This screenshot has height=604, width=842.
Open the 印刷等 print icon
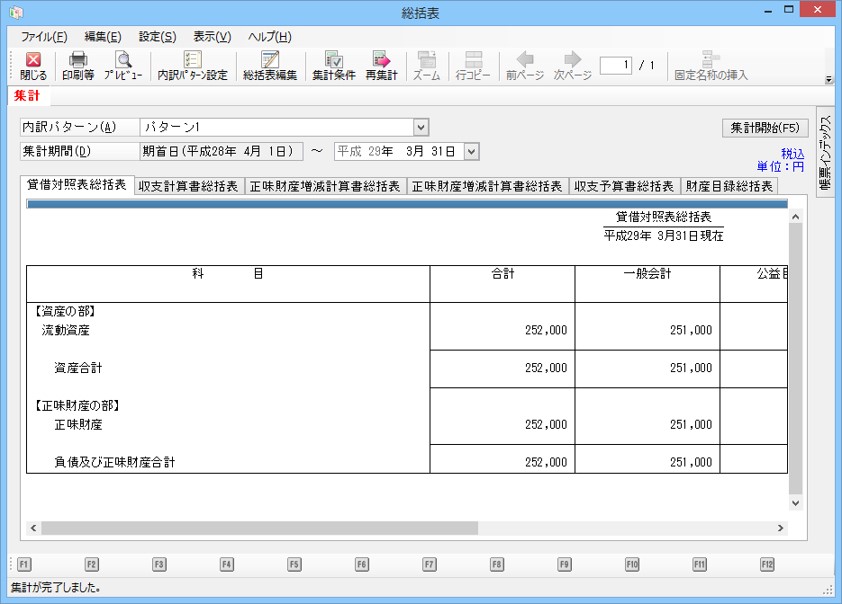pos(78,61)
